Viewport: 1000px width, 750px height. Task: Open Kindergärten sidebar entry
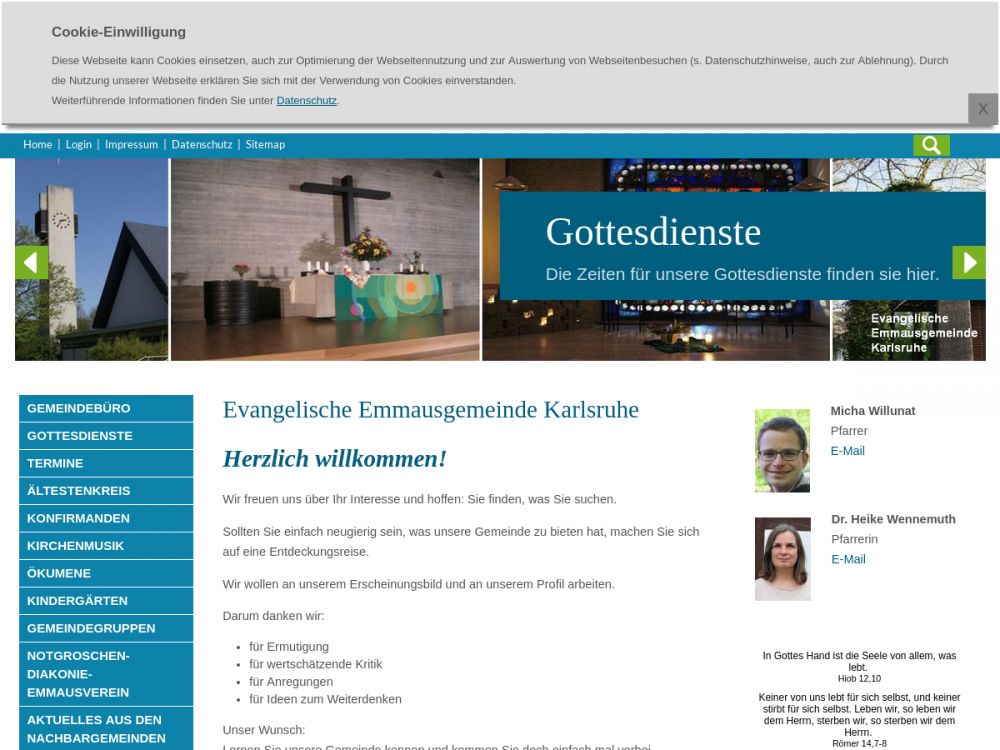(77, 601)
